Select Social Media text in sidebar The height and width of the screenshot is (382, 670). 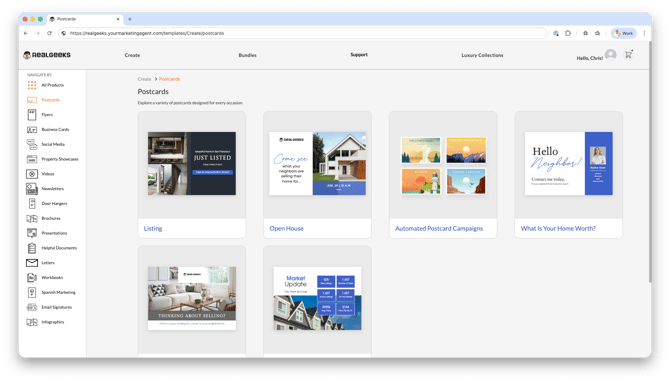tap(53, 144)
